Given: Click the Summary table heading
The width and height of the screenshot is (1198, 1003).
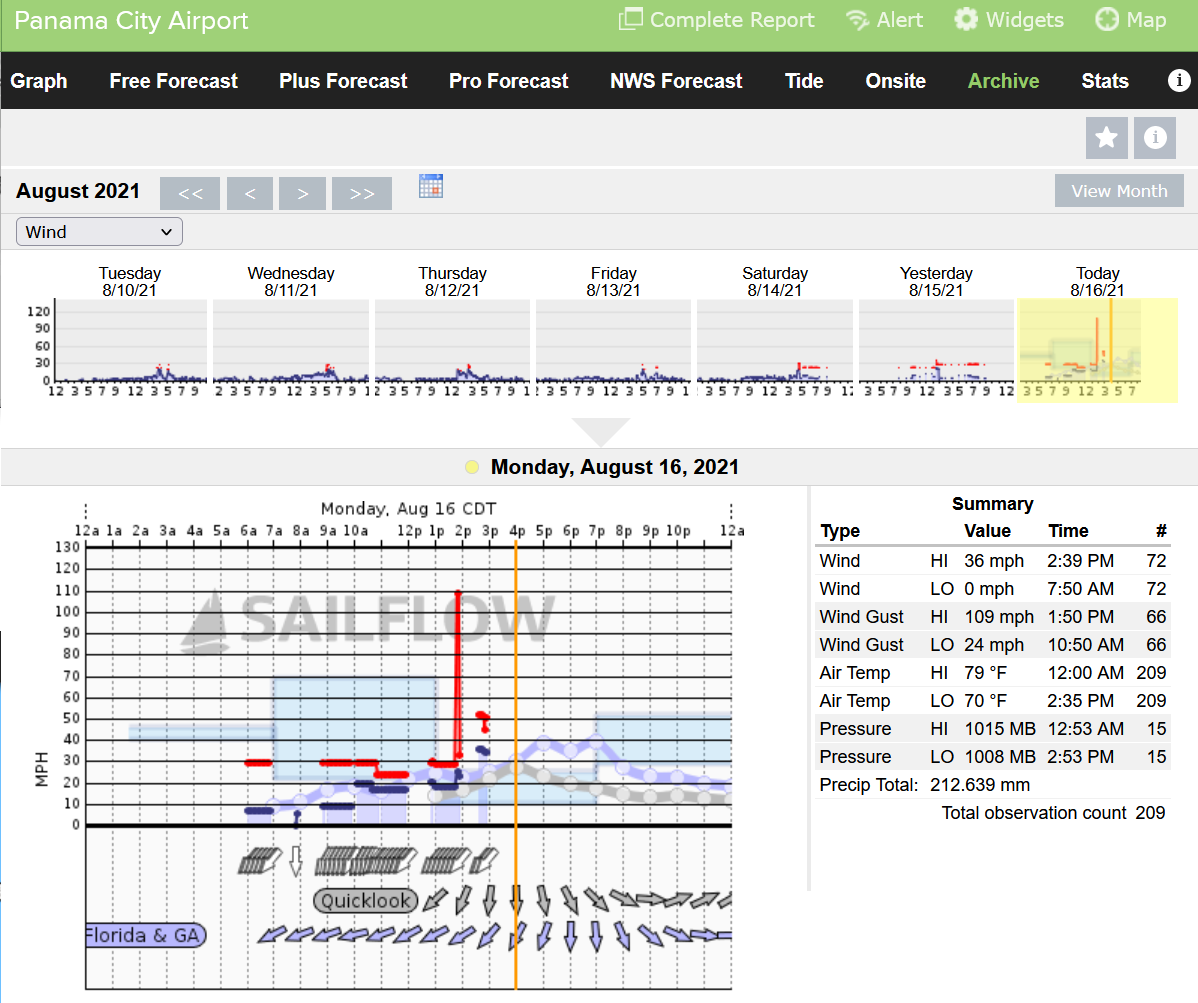Looking at the screenshot, I should click(992, 503).
